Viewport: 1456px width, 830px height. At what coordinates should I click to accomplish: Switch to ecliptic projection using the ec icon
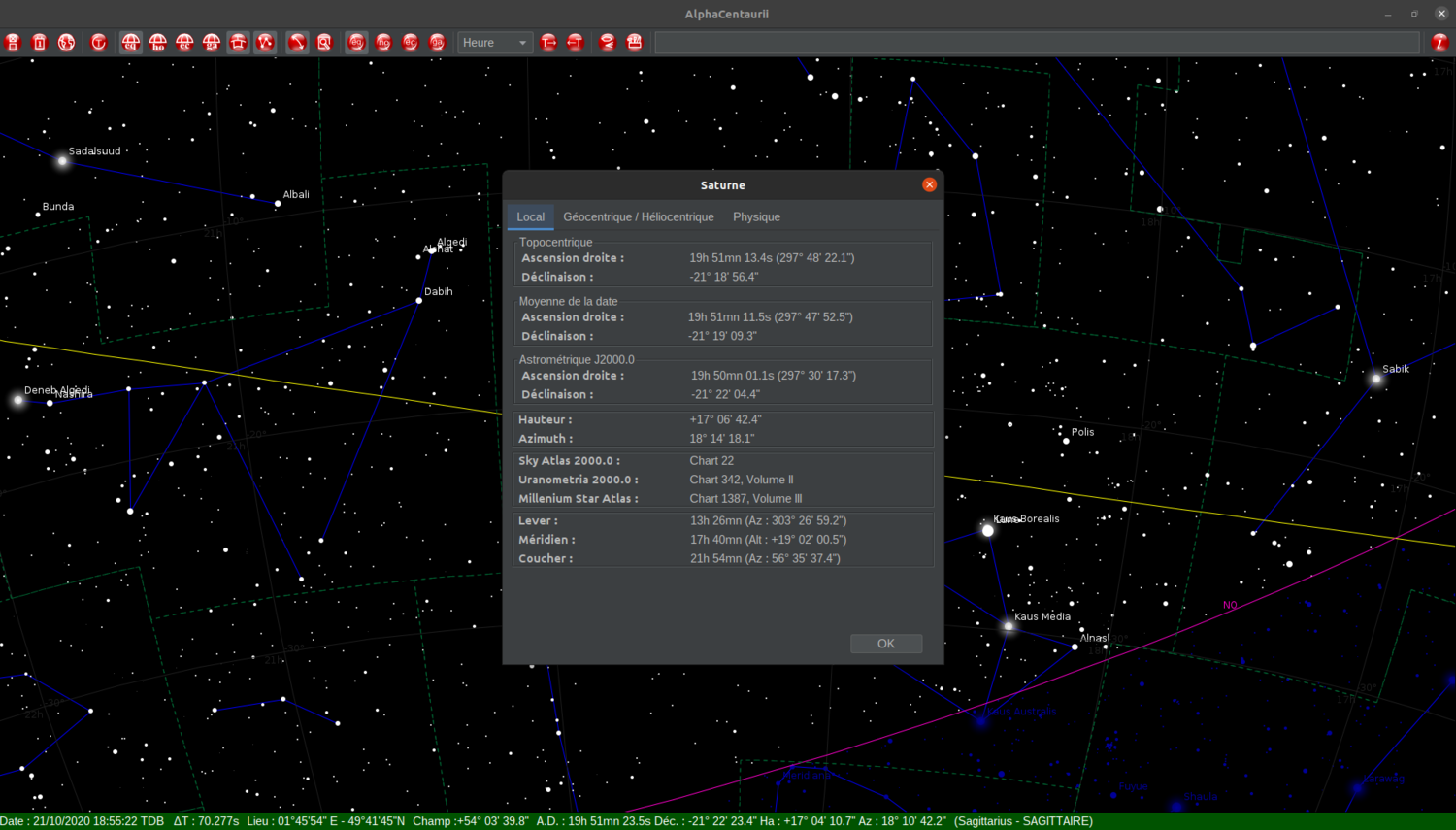point(184,42)
